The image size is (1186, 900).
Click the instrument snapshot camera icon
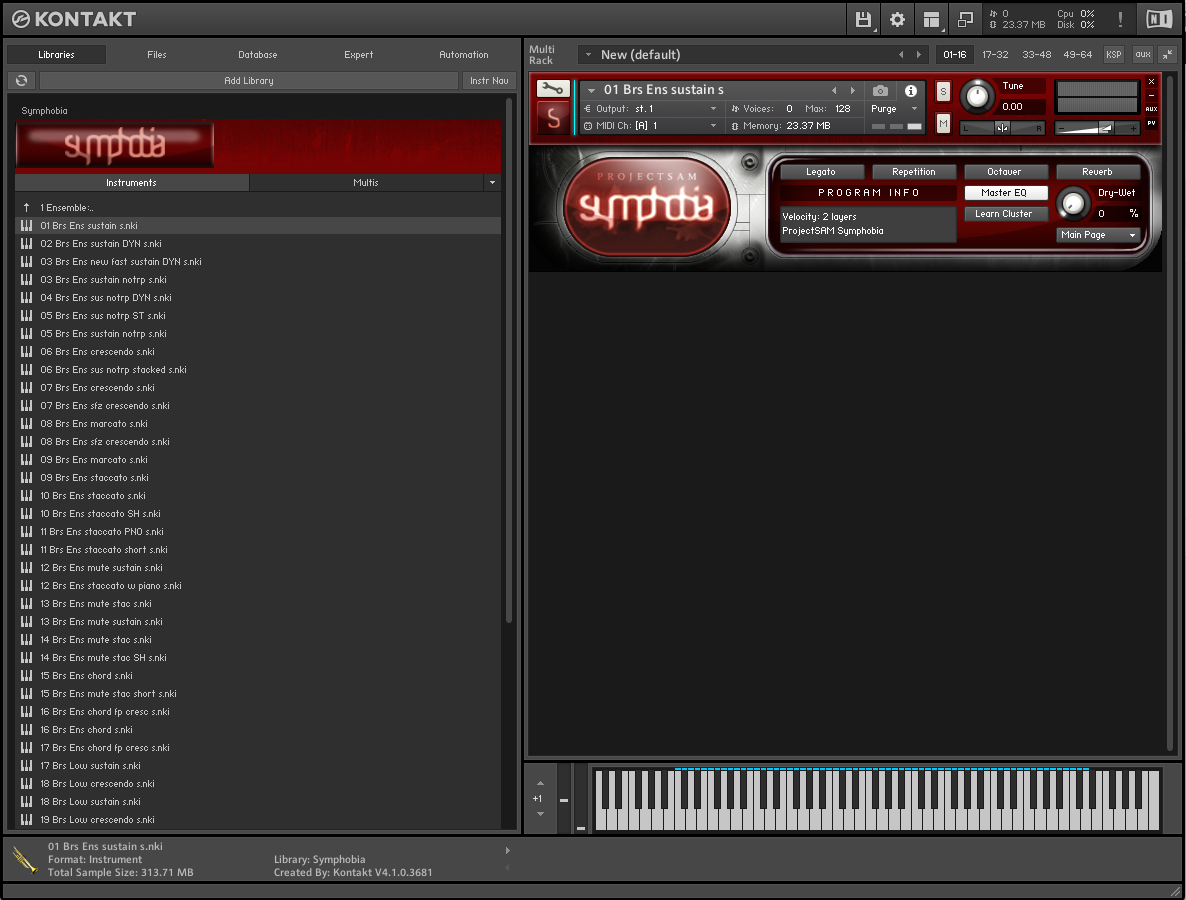coord(880,91)
